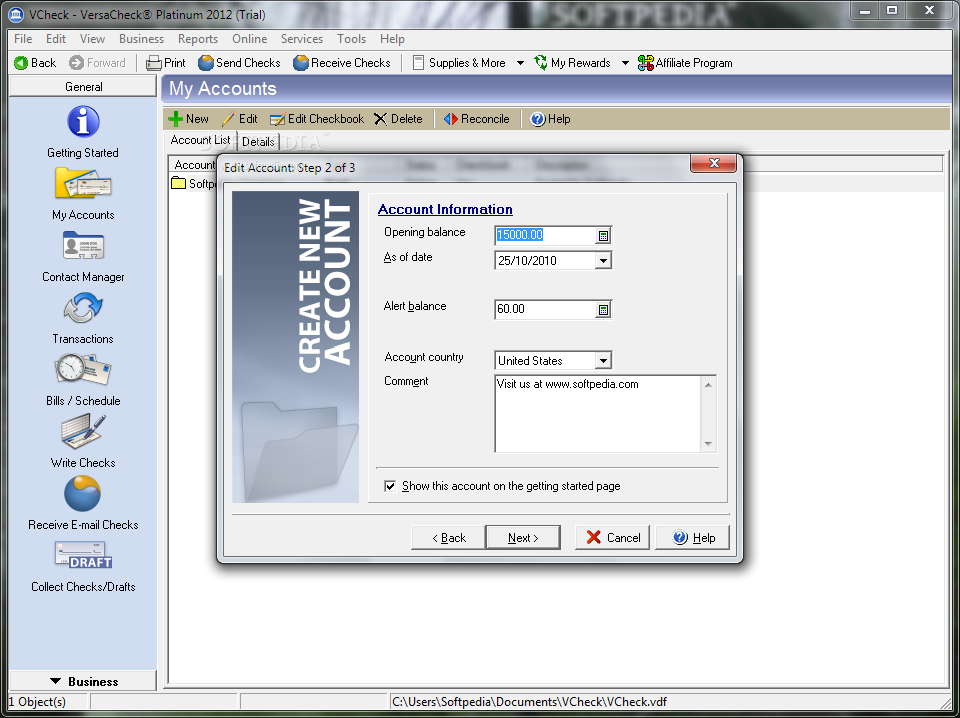Click the Forward toolbar button
This screenshot has height=718, width=960.
coord(97,62)
